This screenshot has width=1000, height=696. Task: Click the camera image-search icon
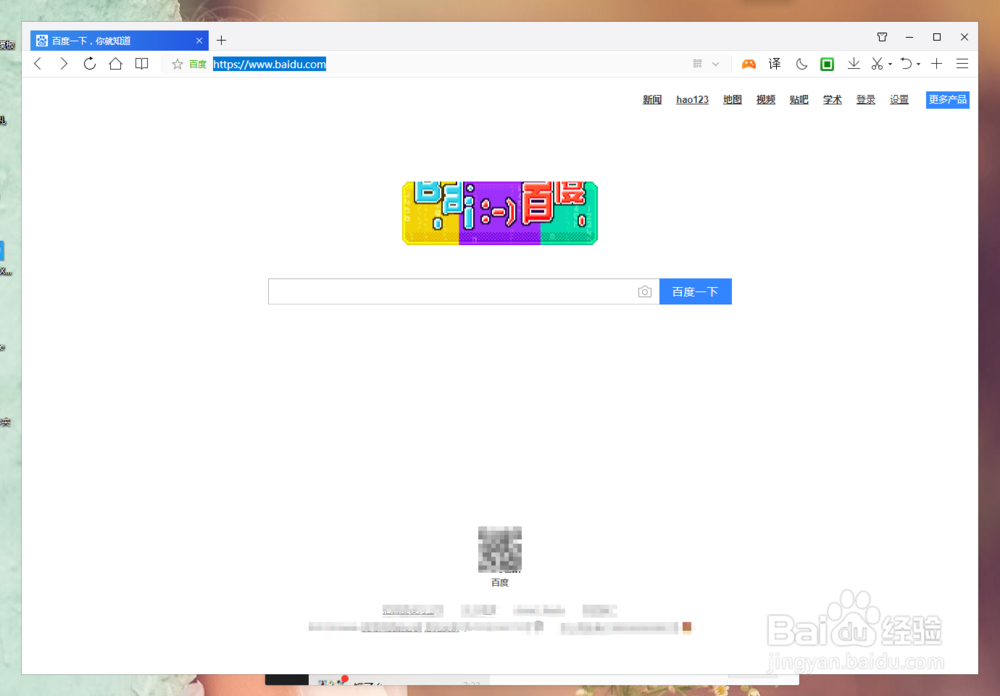[645, 292]
